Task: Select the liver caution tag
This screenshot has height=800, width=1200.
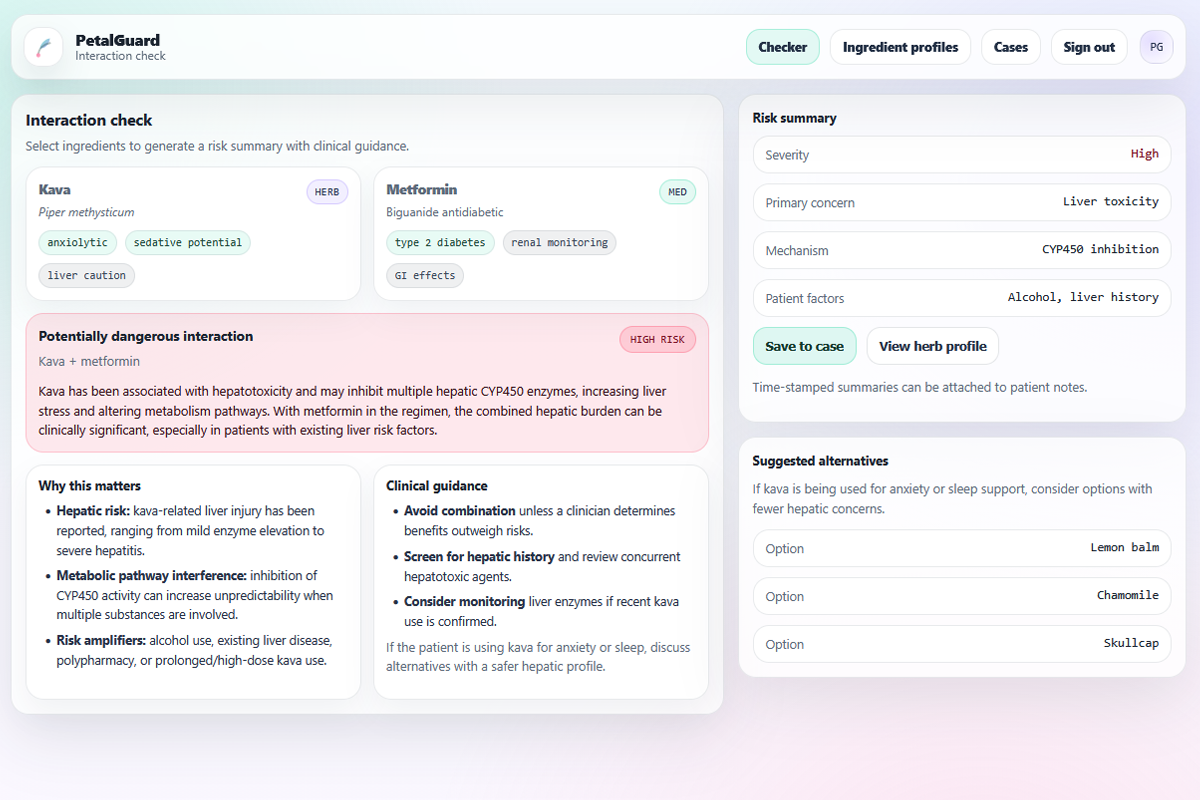Action: pyautogui.click(x=86, y=275)
